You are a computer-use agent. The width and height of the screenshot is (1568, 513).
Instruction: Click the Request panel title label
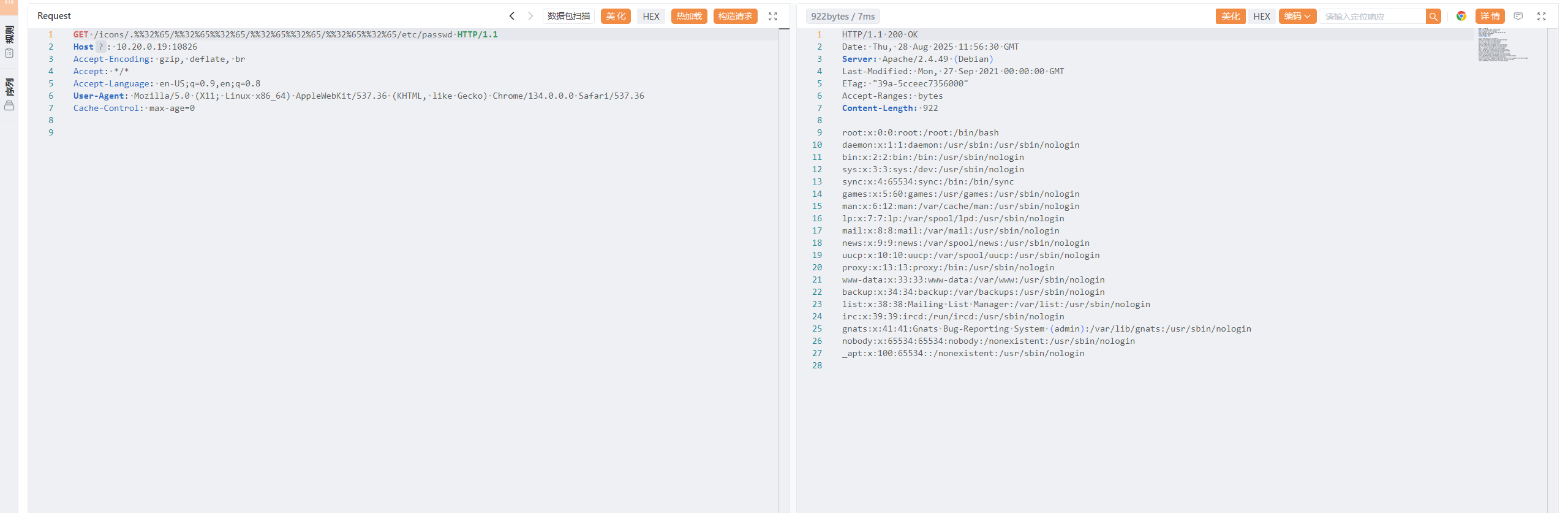(x=54, y=16)
